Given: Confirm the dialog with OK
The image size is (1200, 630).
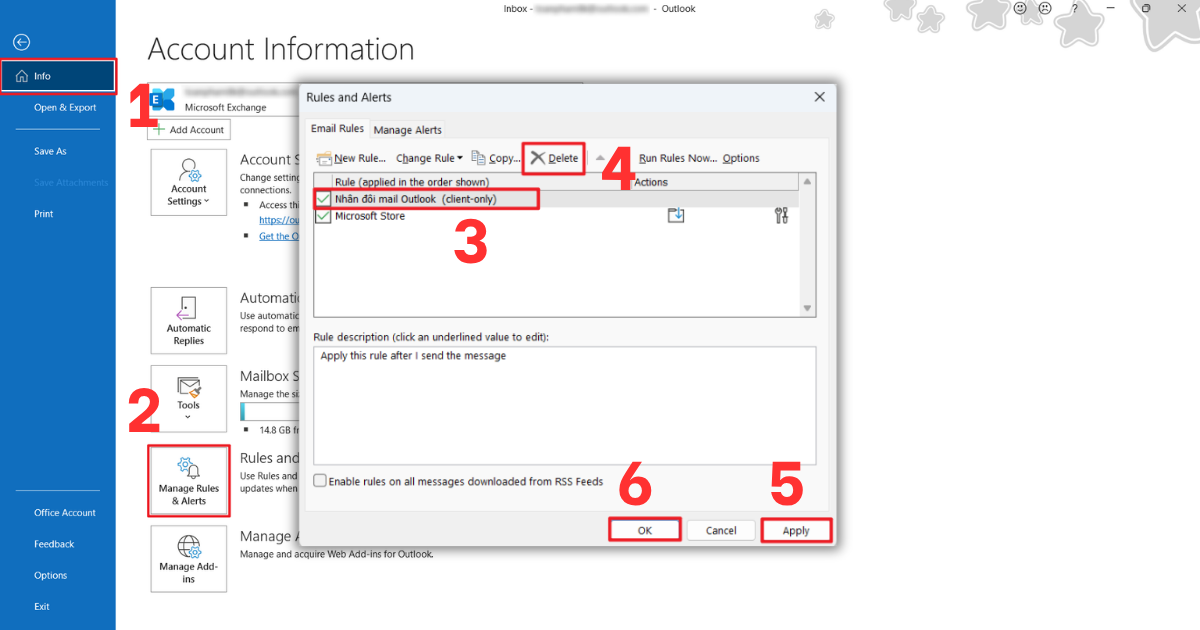Looking at the screenshot, I should (x=645, y=530).
